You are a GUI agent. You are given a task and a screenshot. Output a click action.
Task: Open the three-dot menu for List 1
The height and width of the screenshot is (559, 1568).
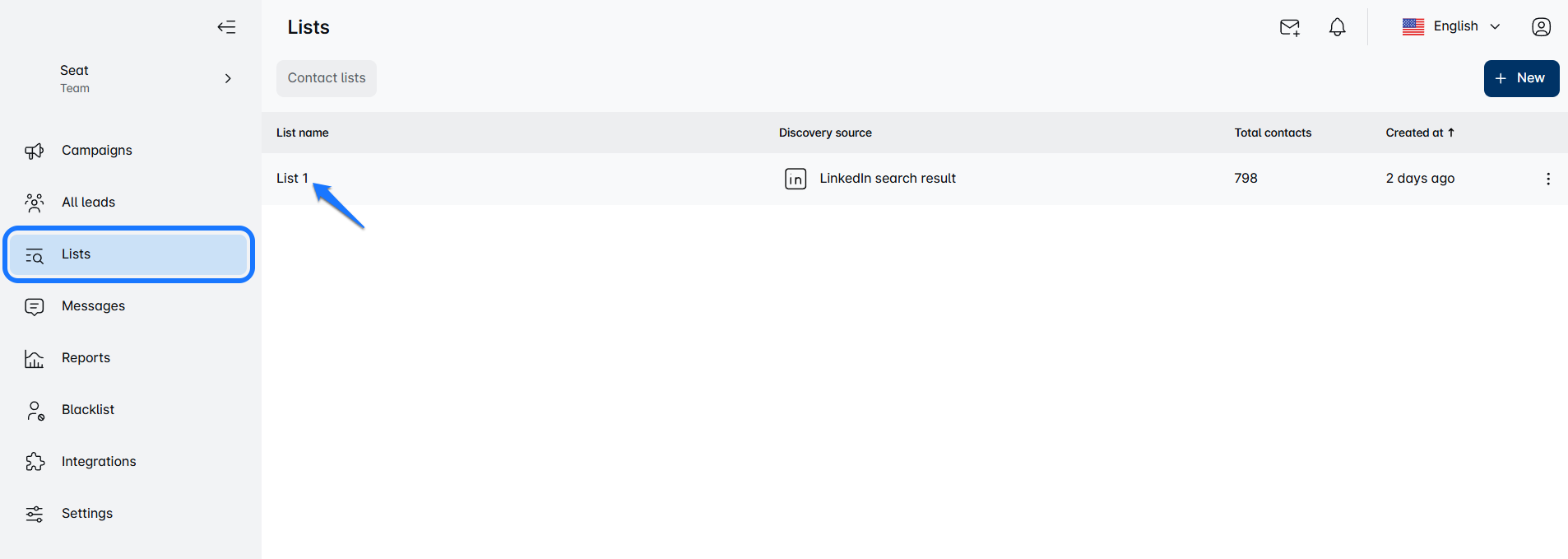tap(1547, 179)
